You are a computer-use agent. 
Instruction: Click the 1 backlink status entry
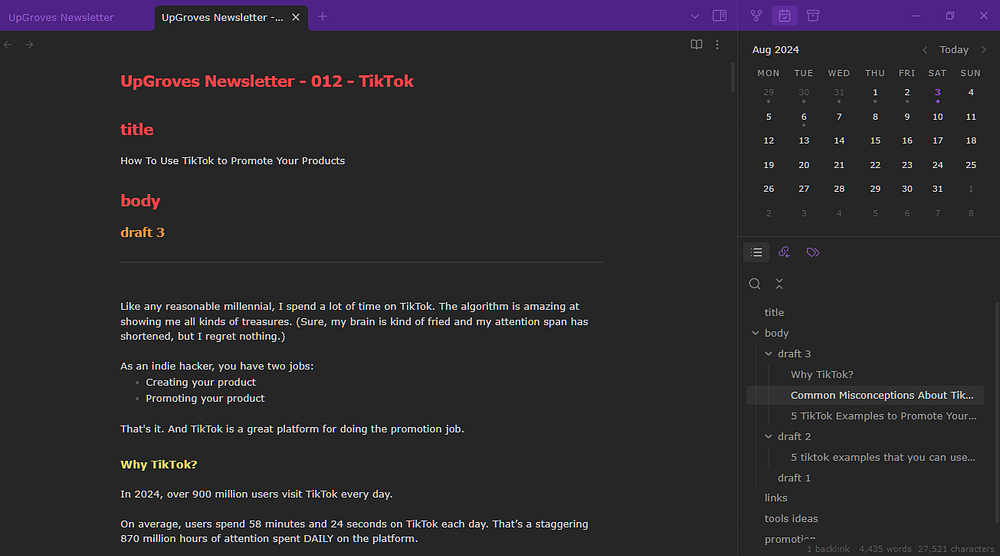point(828,549)
